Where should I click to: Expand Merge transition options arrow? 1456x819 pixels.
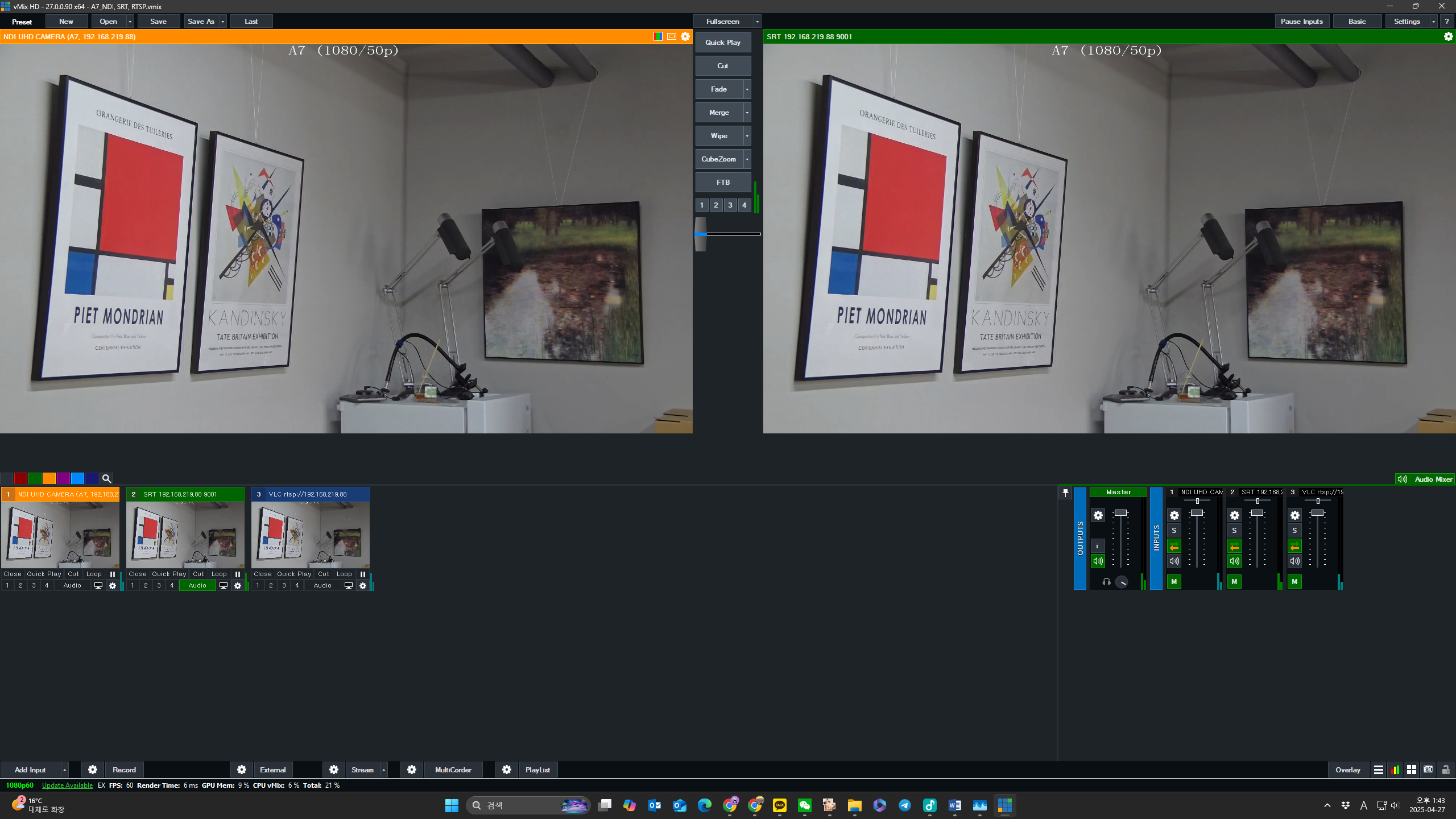(747, 113)
